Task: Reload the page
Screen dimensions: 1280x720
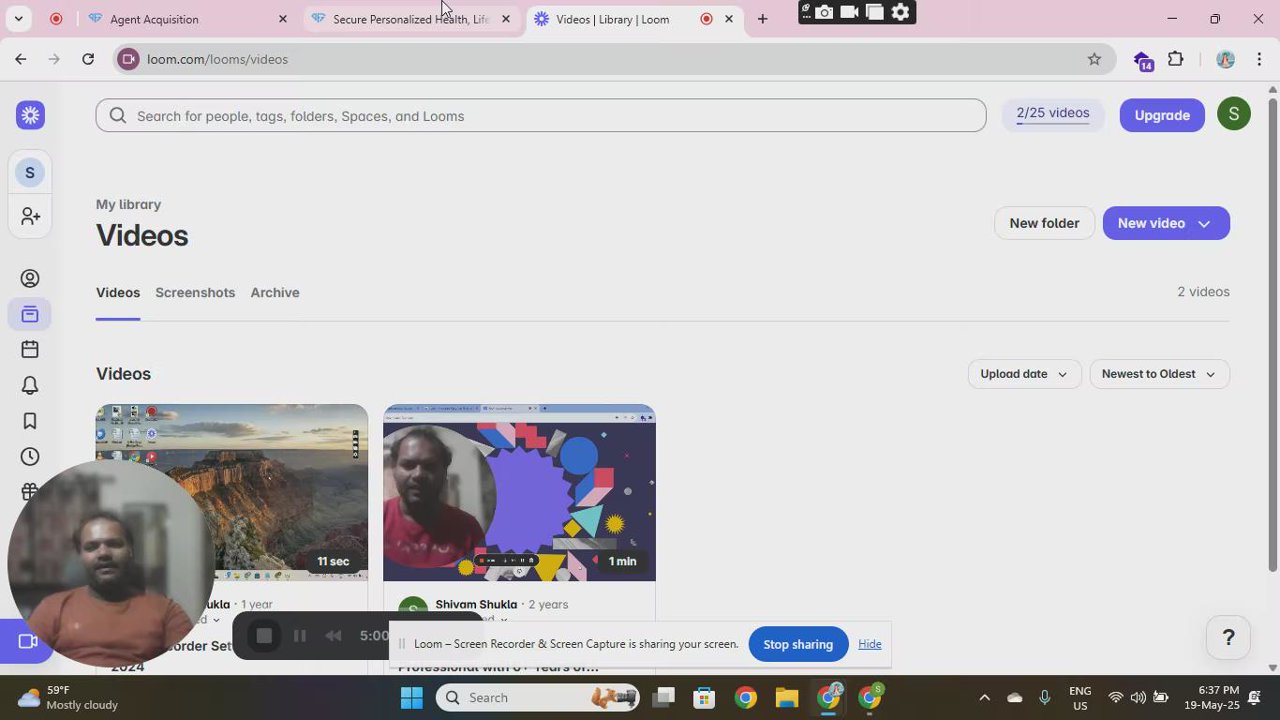Action: tap(88, 59)
